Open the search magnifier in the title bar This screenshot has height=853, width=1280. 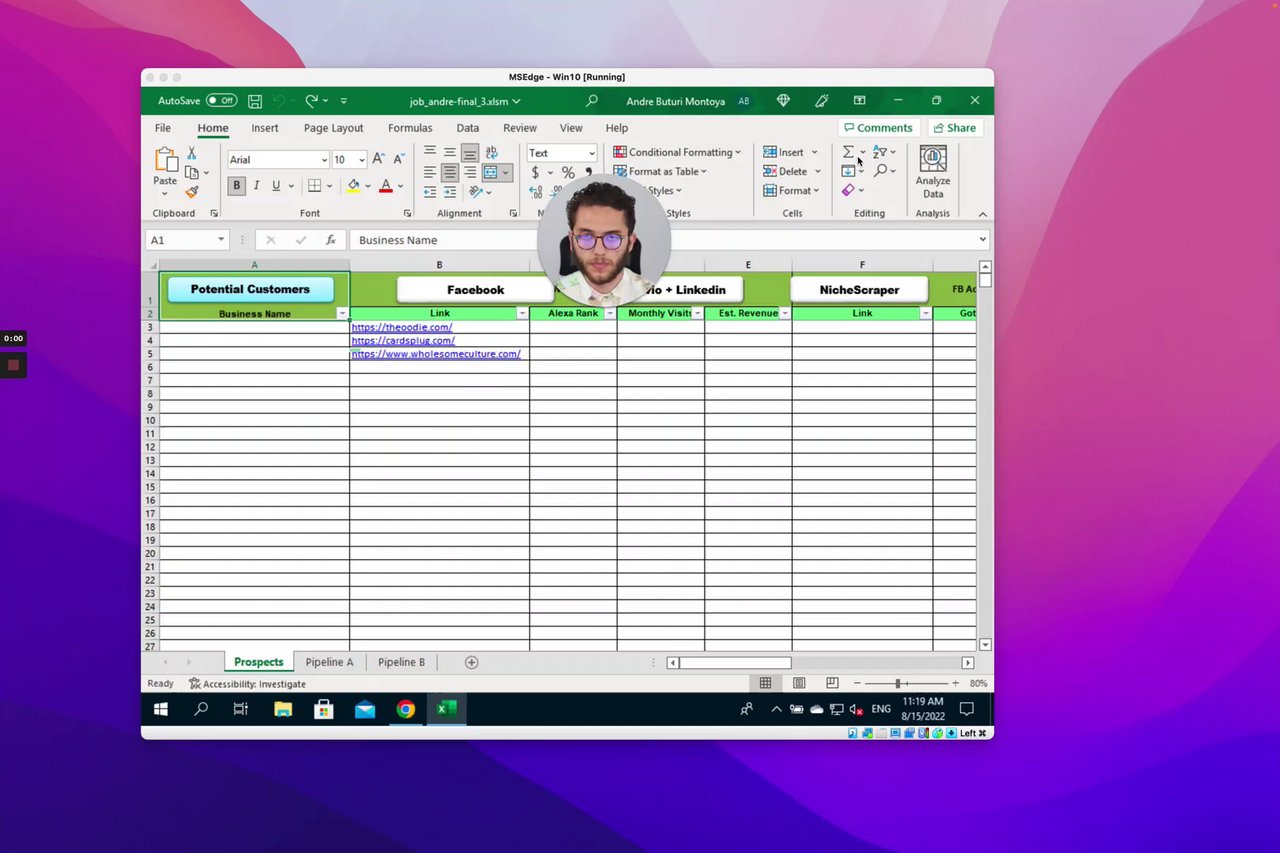[x=592, y=101]
